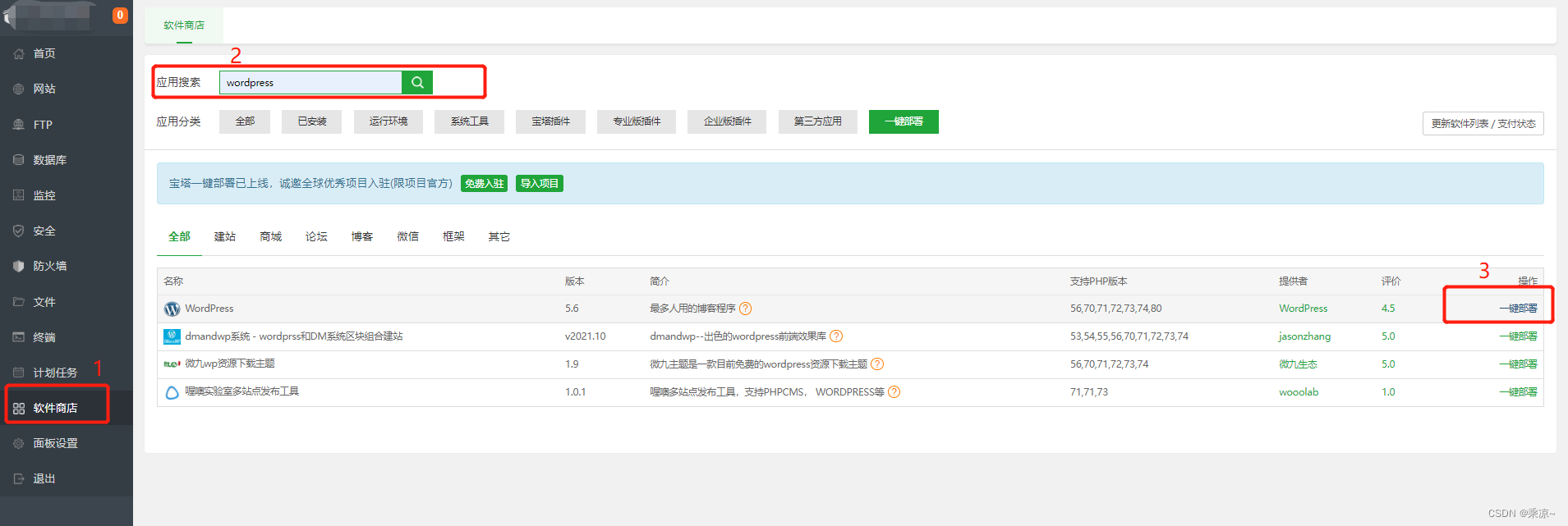Click the terminal icon beside 终端

coord(18,337)
